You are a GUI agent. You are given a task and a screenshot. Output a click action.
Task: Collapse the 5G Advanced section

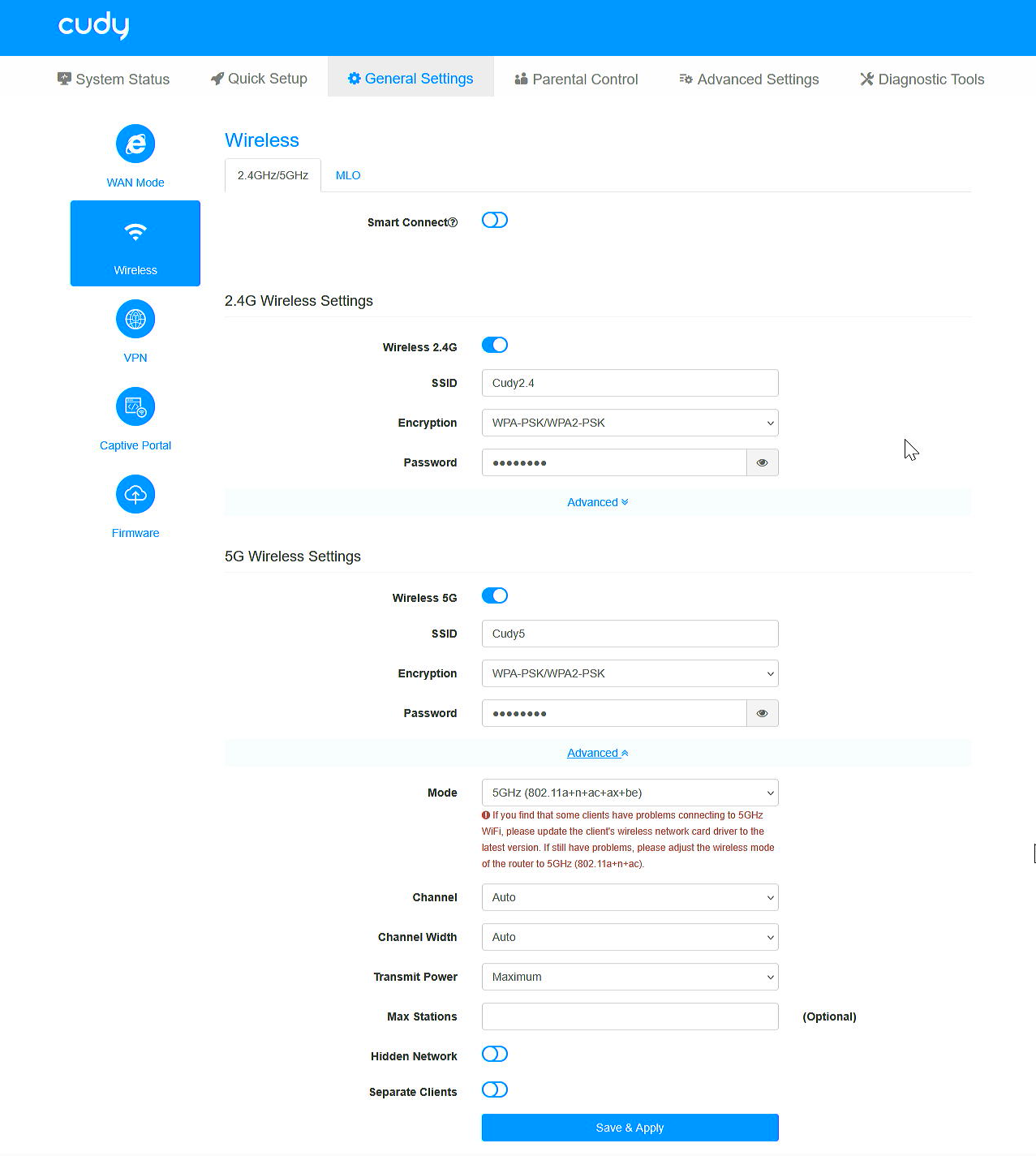598,754
